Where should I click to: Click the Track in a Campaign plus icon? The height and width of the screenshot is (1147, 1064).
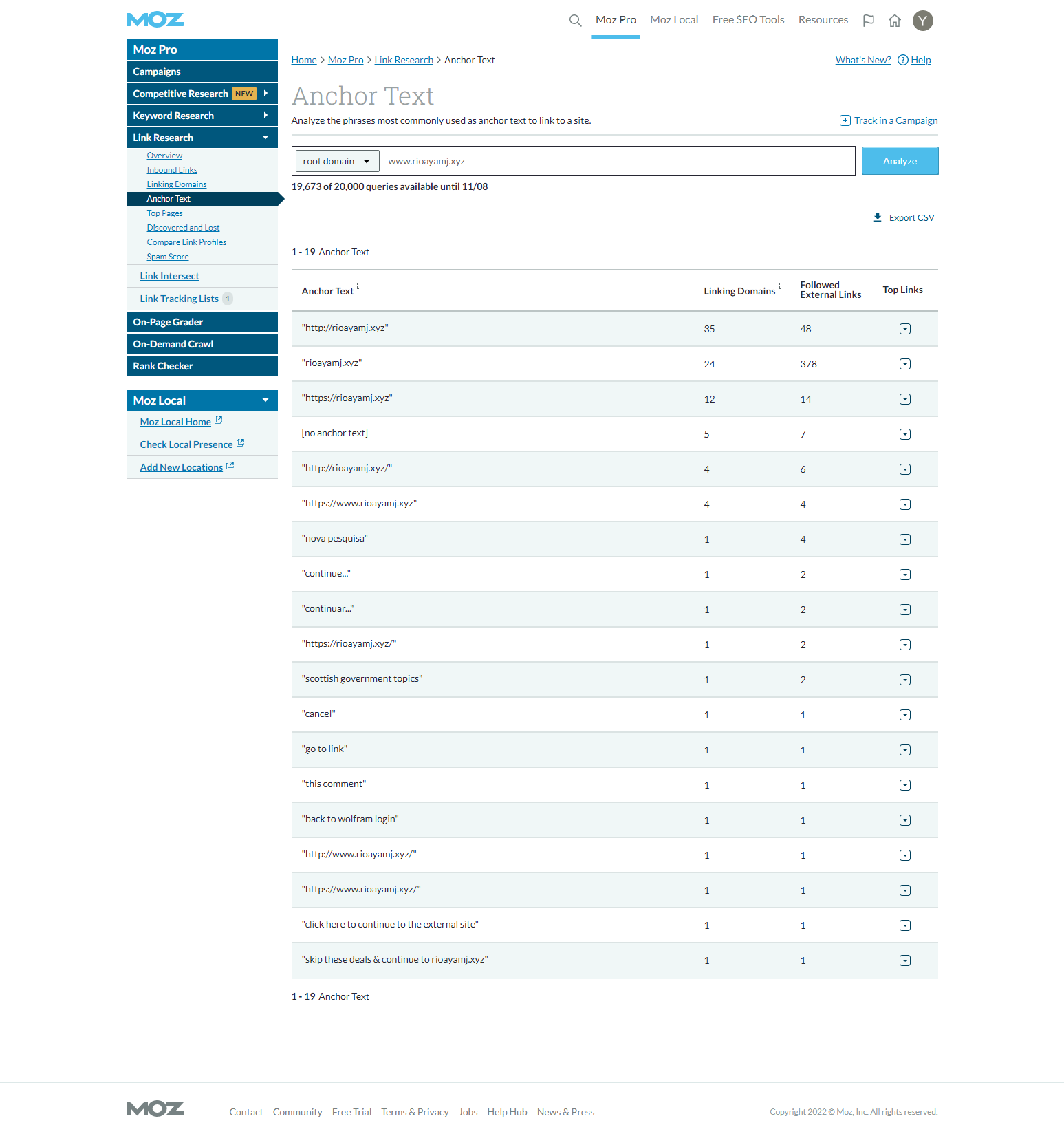point(845,120)
